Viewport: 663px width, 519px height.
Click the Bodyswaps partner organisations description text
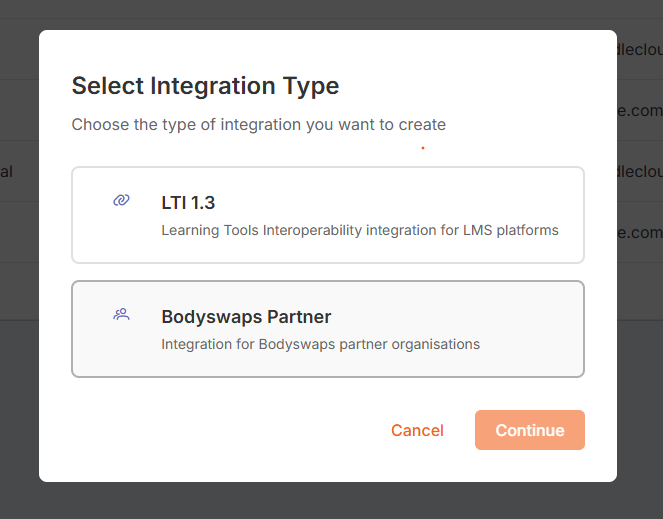click(x=320, y=344)
